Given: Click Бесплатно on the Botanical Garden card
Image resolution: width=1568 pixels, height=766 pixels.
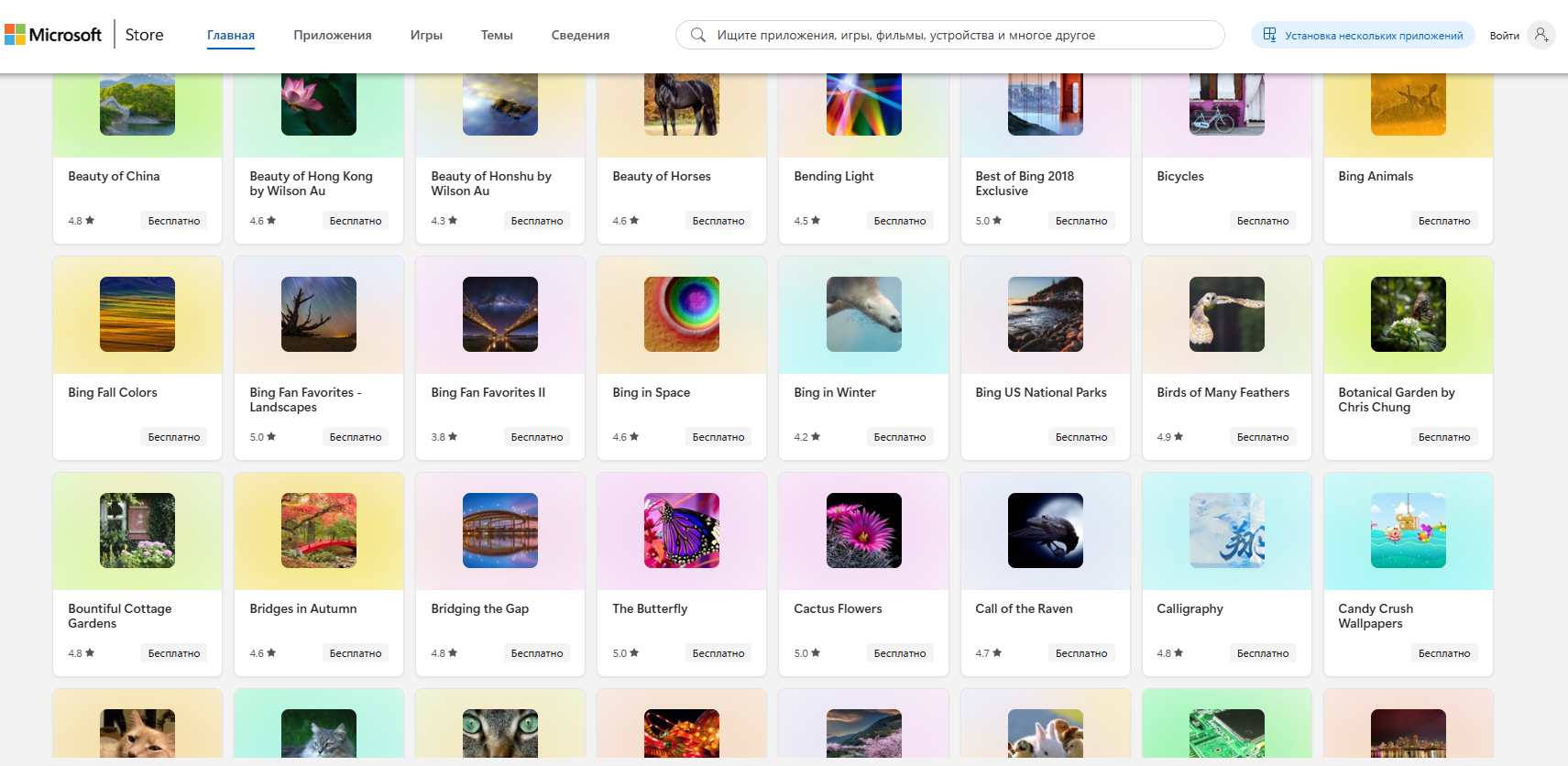Looking at the screenshot, I should tap(1444, 437).
